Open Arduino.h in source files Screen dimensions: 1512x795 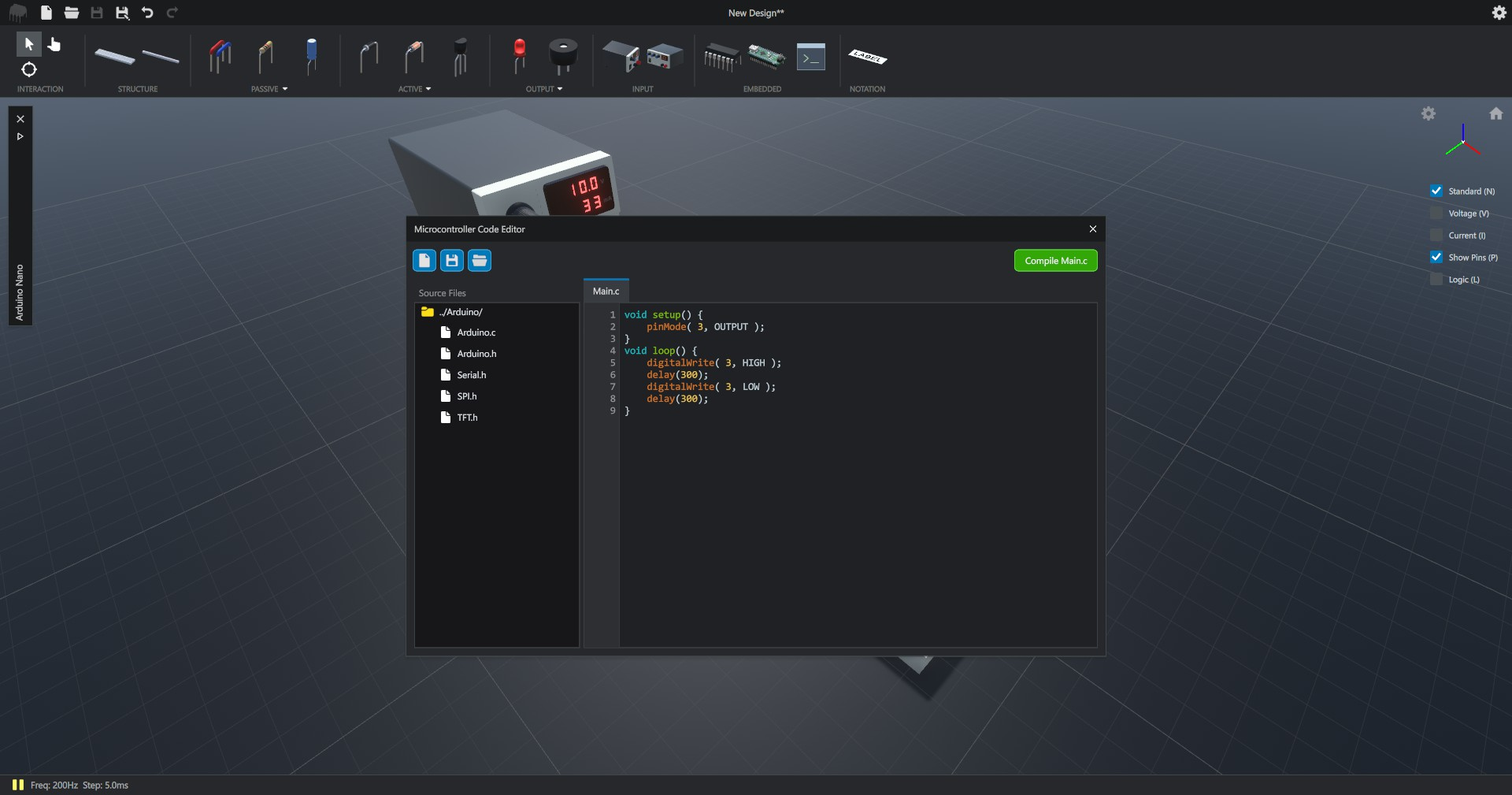(476, 354)
